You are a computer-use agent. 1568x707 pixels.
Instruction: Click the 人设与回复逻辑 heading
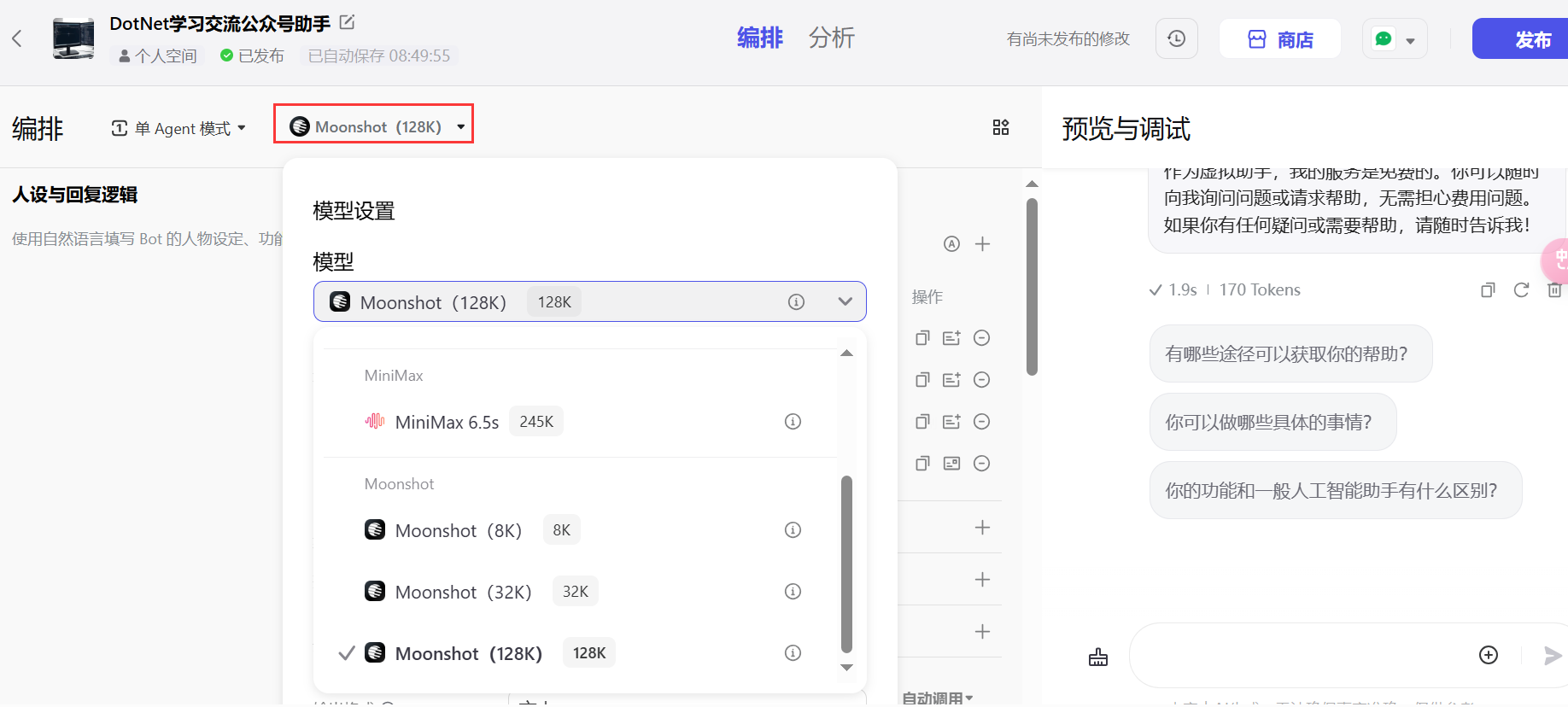pos(75,195)
